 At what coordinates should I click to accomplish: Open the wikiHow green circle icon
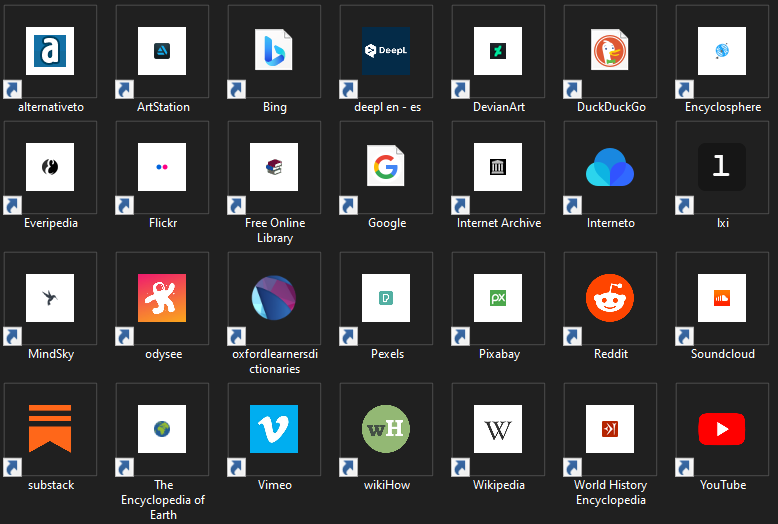[x=386, y=429]
